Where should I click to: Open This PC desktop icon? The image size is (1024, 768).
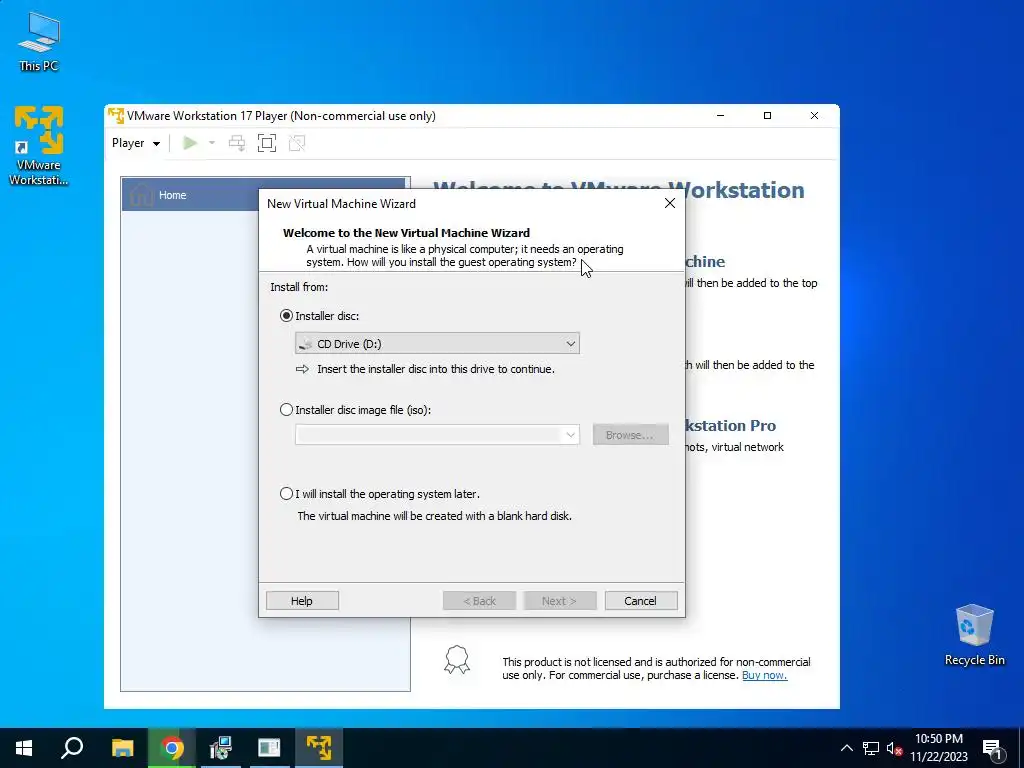(x=39, y=41)
